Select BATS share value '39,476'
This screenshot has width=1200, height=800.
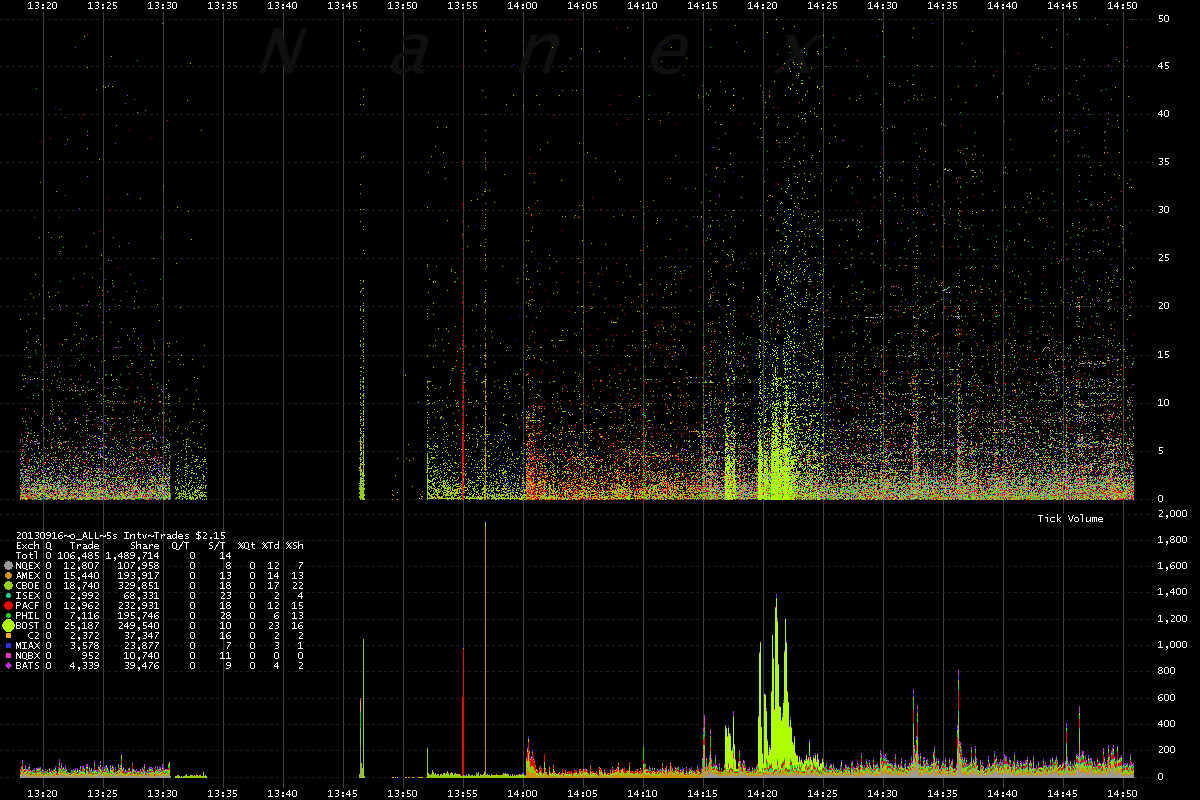142,666
